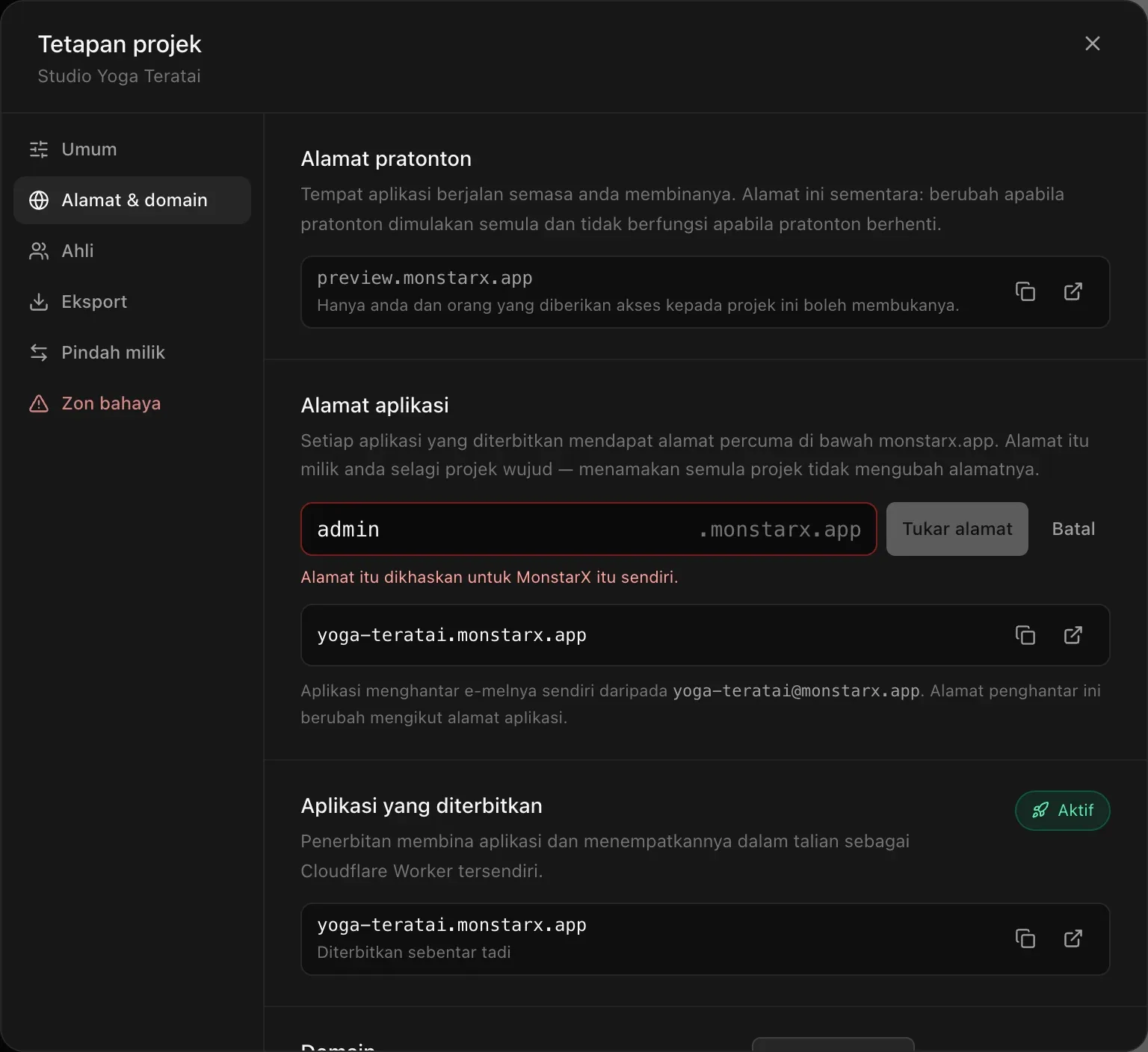Image resolution: width=1148 pixels, height=1052 pixels.
Task: Copy the preview.monstarx.app address
Action: 1025,291
